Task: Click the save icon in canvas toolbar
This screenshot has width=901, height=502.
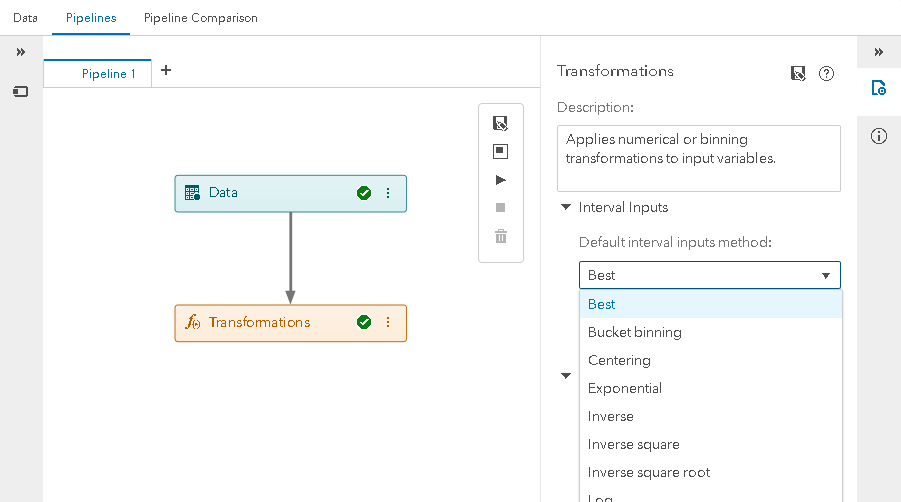Action: (x=501, y=123)
